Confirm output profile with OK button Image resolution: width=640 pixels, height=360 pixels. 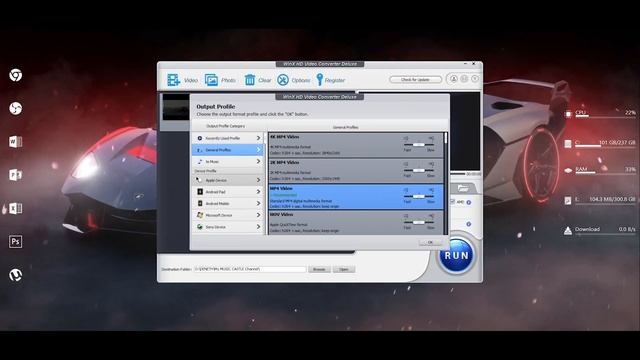(430, 242)
